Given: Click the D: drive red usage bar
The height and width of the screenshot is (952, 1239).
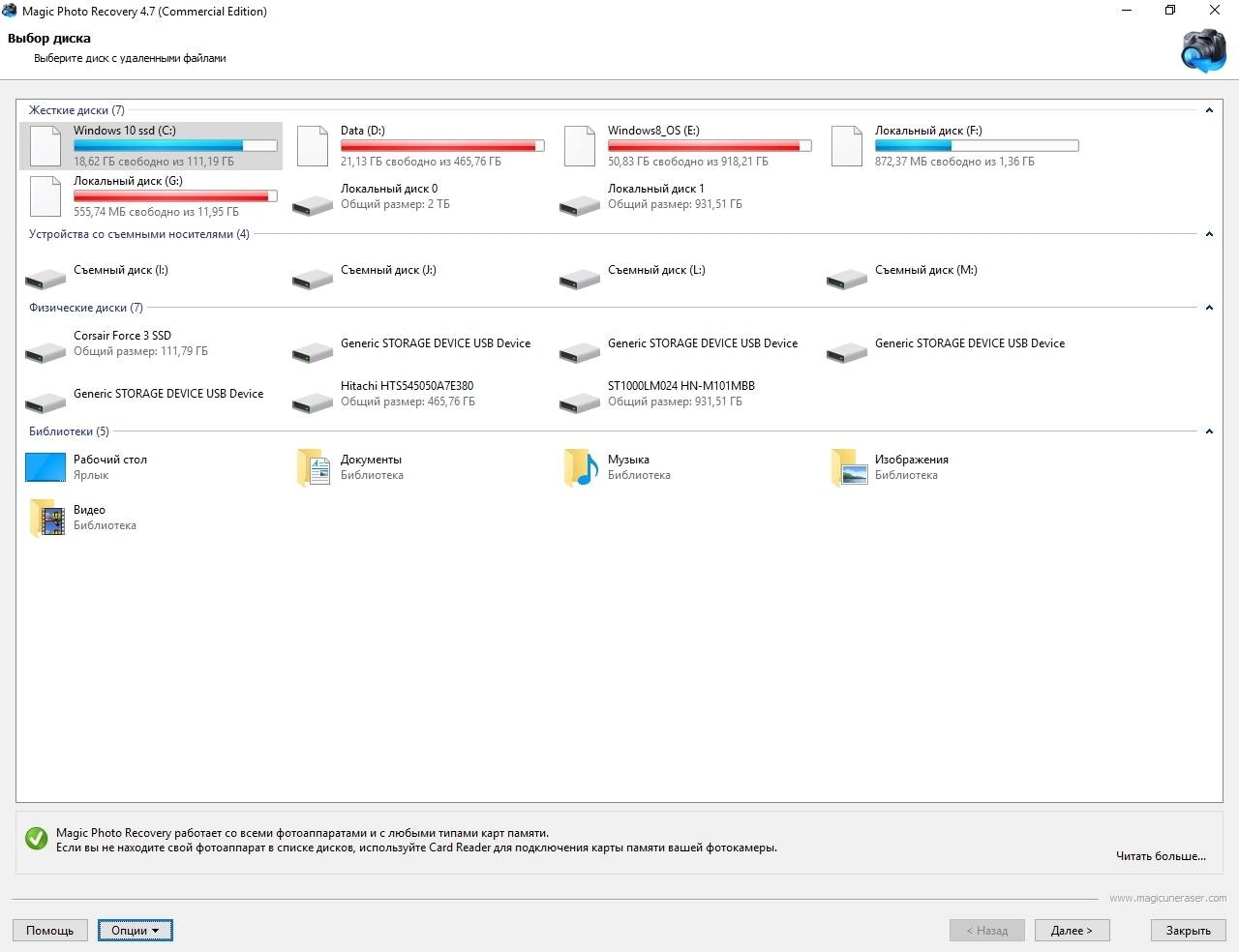Looking at the screenshot, I should point(442,146).
